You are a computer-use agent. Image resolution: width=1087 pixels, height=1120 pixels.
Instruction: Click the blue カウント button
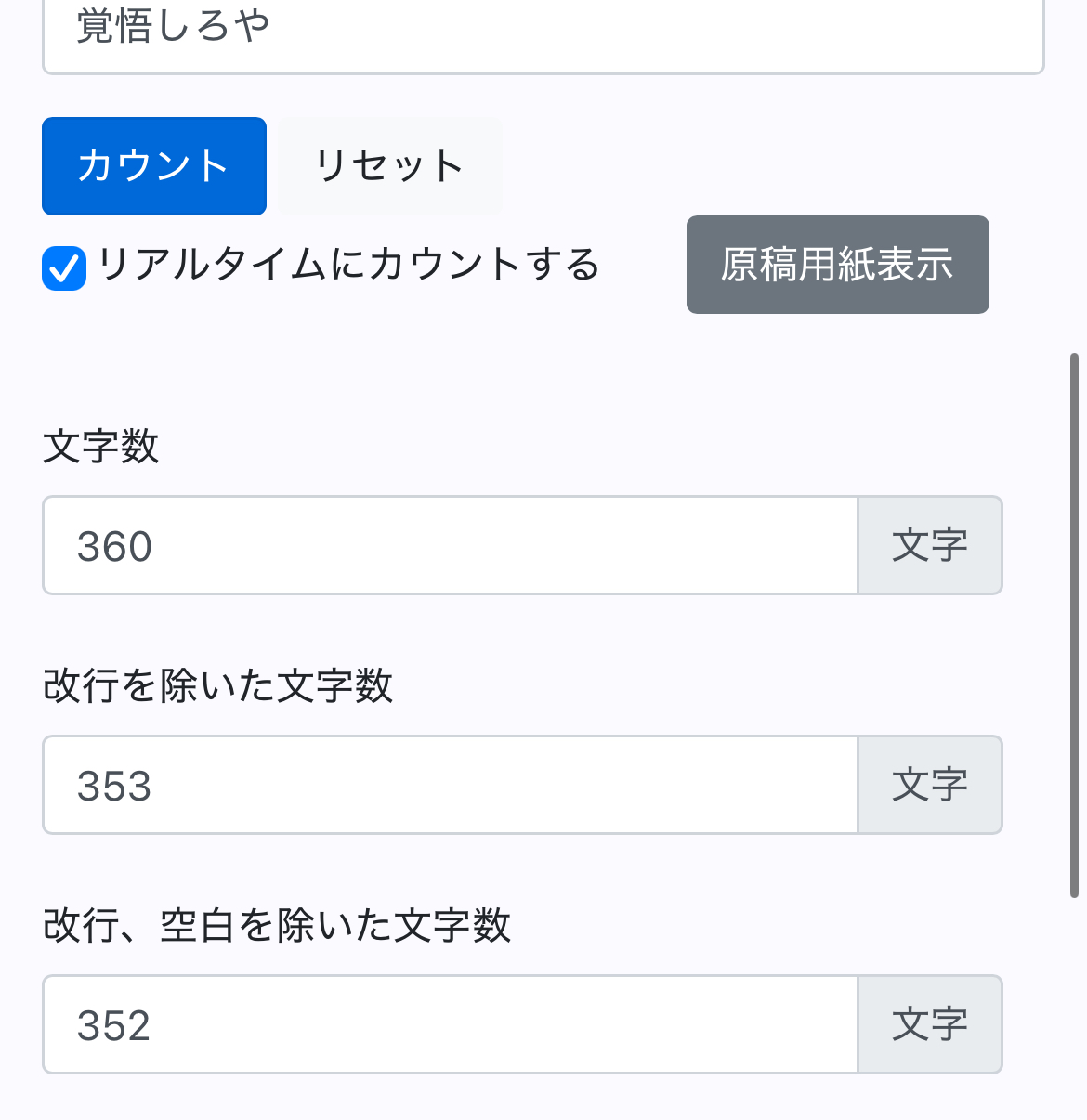tap(154, 166)
